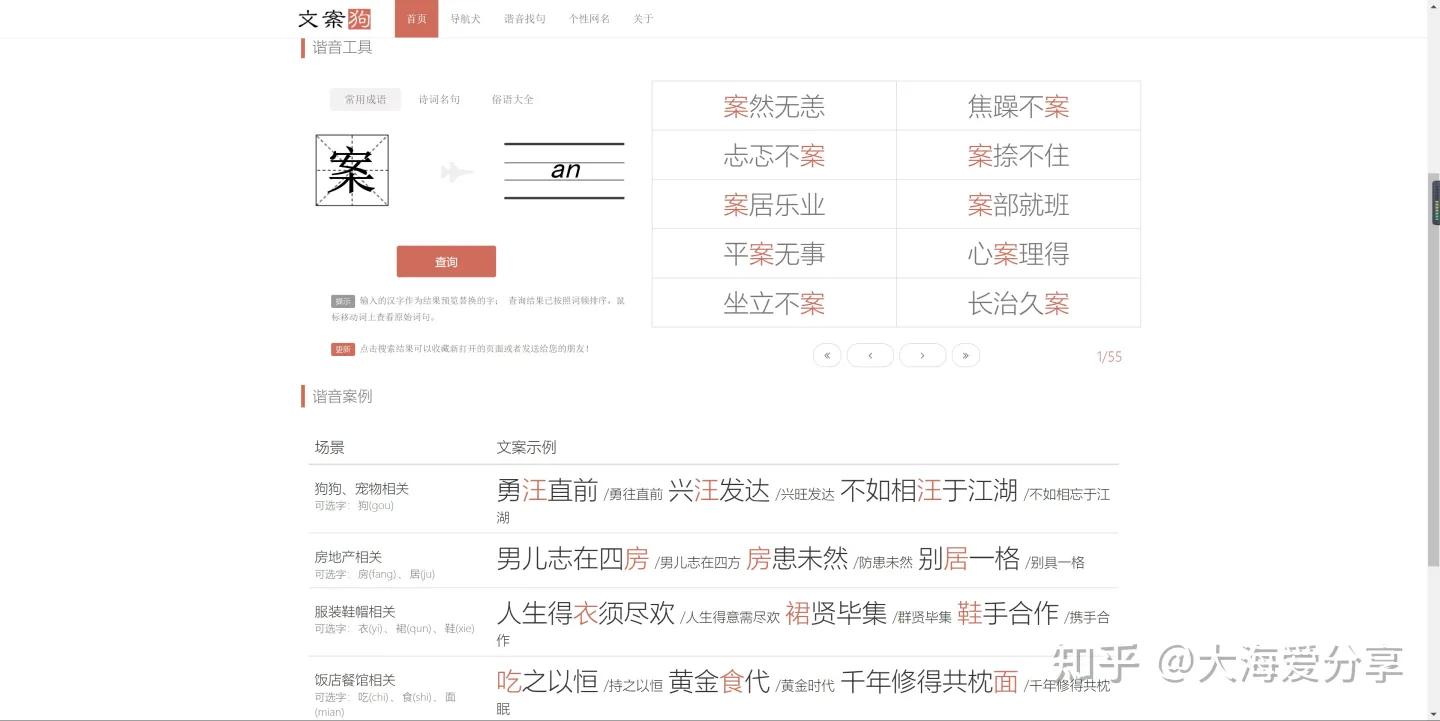Click the 文案狗 dog mascot logo

click(x=360, y=18)
